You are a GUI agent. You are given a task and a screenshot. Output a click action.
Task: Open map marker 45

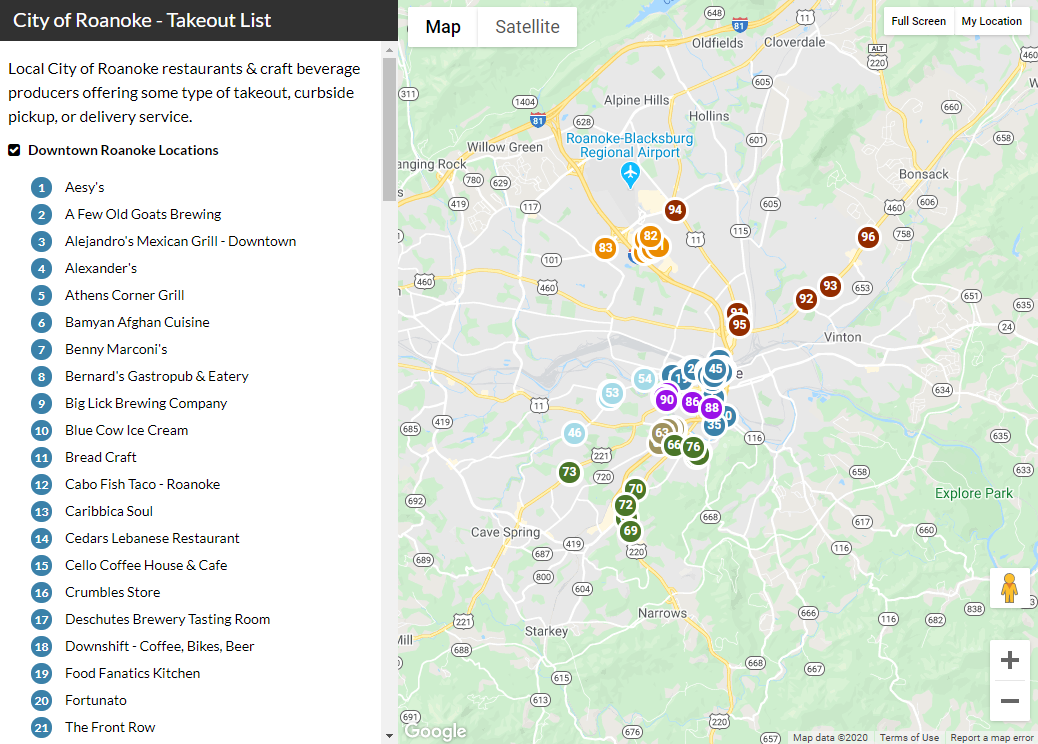[716, 369]
